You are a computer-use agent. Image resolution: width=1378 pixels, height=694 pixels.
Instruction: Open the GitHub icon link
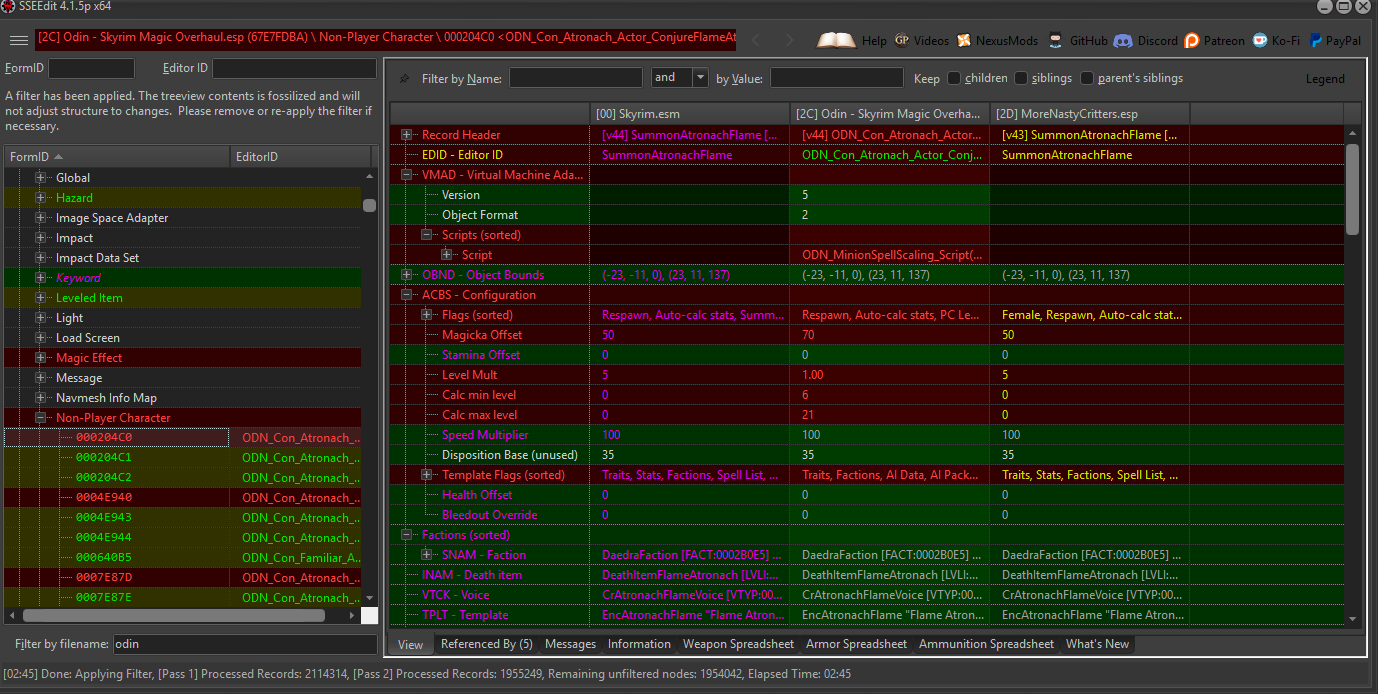(1056, 41)
